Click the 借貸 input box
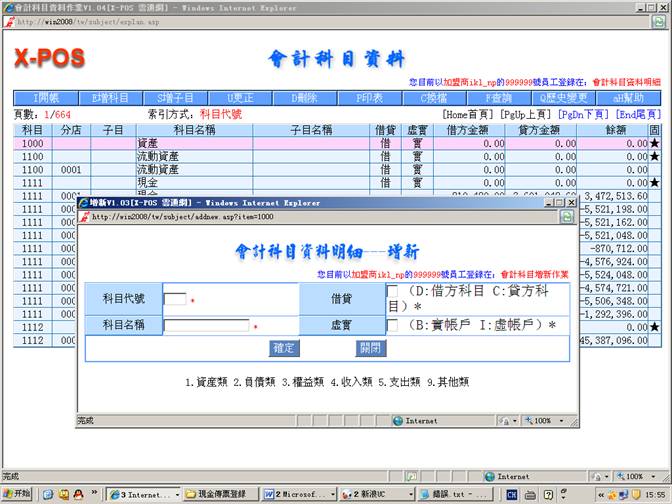Viewport: 672px width, 504px height. click(392, 291)
